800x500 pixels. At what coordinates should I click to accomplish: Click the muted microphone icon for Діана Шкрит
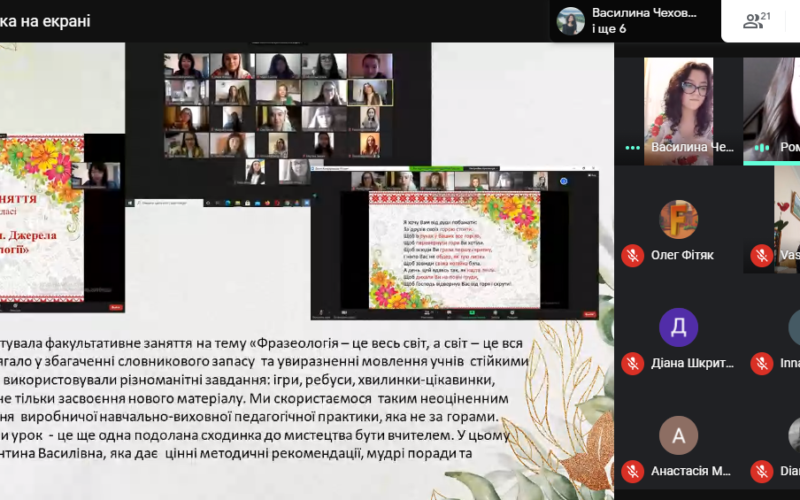[632, 364]
